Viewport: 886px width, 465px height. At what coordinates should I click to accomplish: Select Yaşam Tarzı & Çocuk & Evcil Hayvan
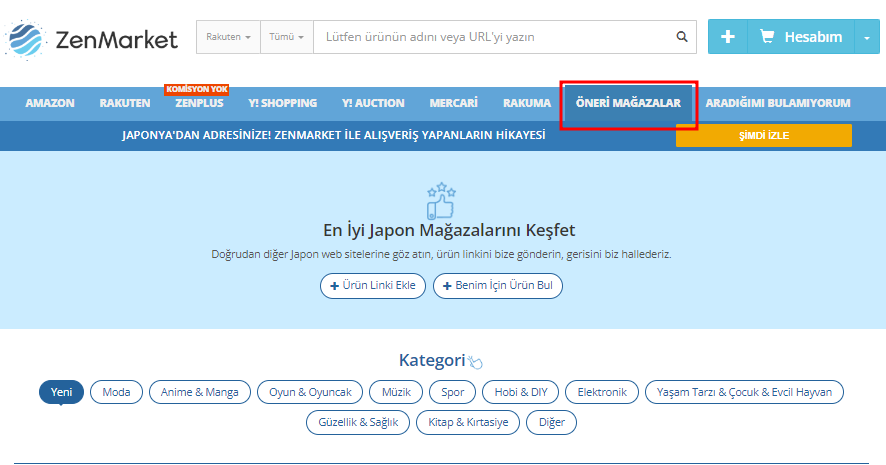tap(744, 392)
